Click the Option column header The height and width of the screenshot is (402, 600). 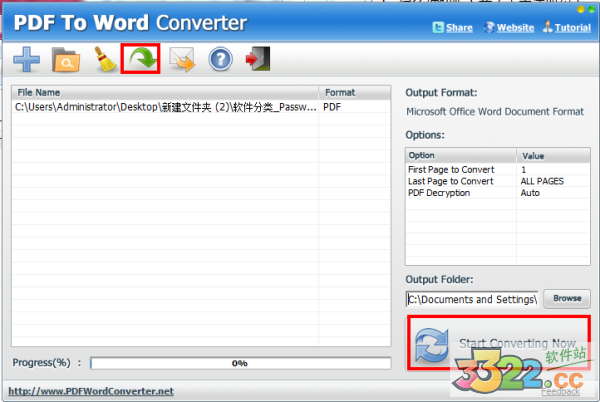click(x=461, y=156)
